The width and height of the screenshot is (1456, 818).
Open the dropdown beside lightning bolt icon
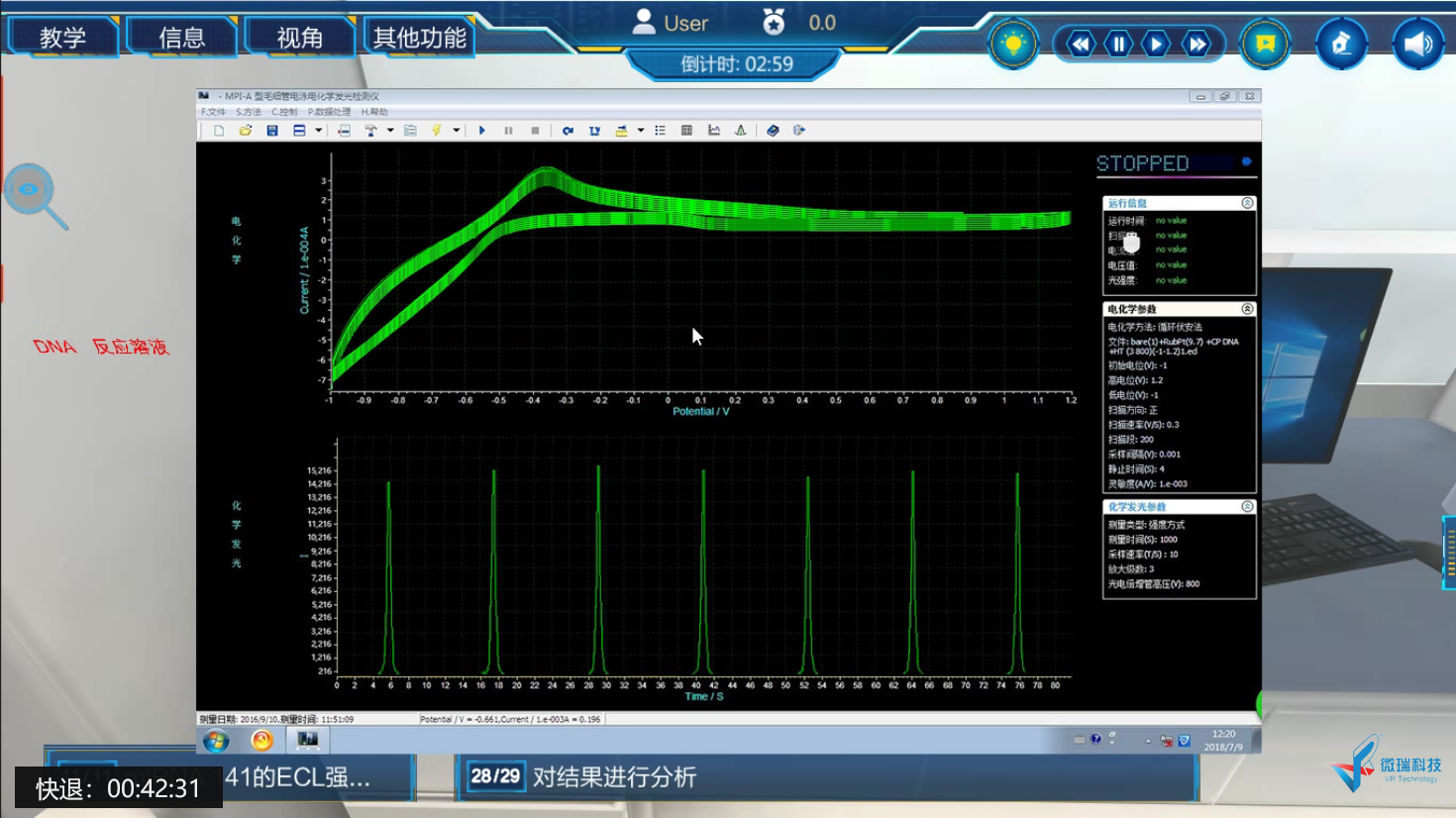click(457, 131)
